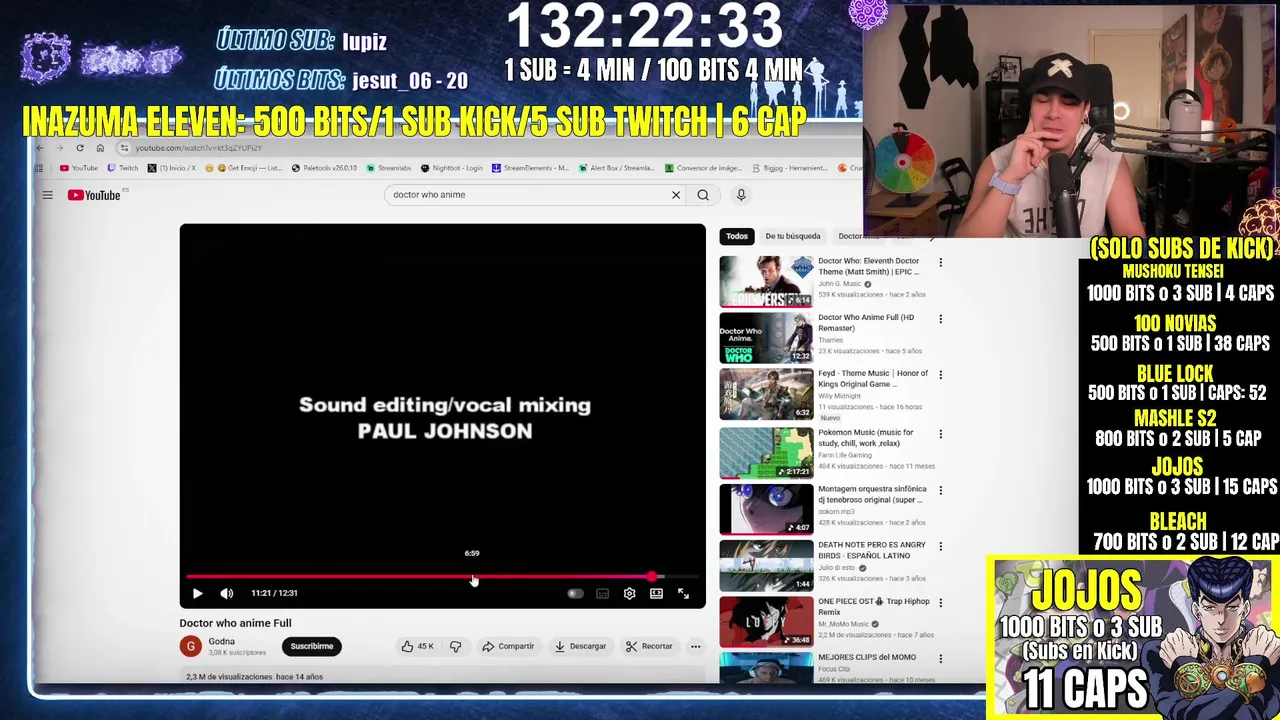
Task: Open options menu for Montagem orquestra video
Action: (x=940, y=490)
